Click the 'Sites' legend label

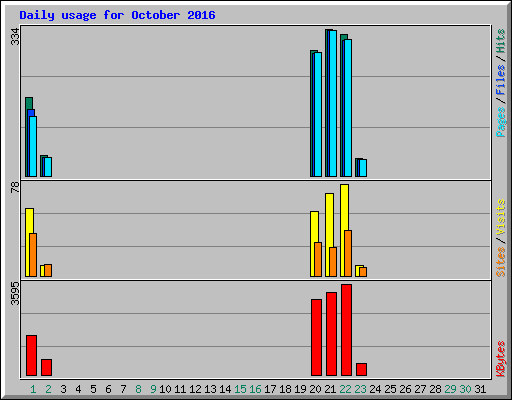click(x=500, y=262)
